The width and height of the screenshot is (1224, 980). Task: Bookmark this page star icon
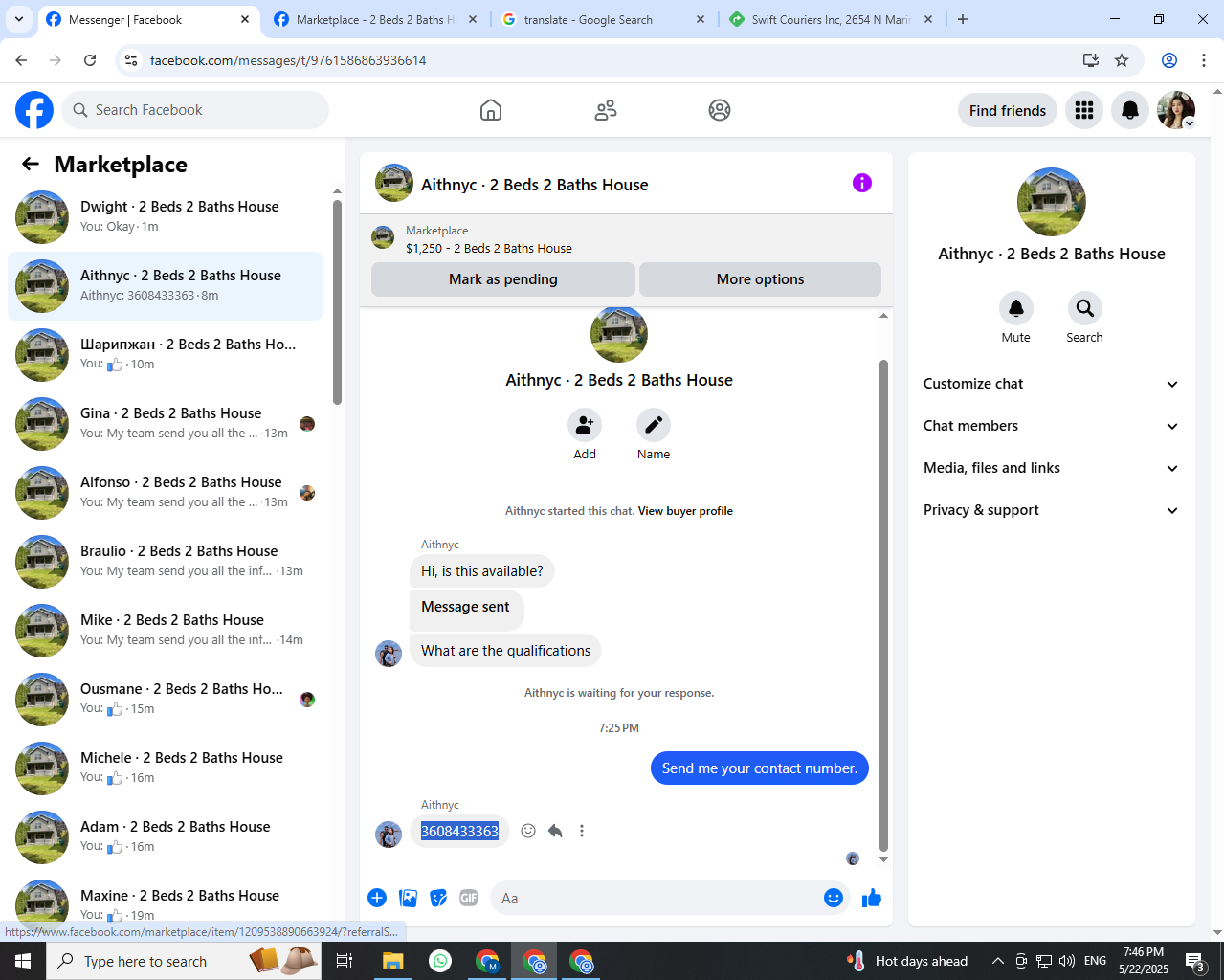1122,60
